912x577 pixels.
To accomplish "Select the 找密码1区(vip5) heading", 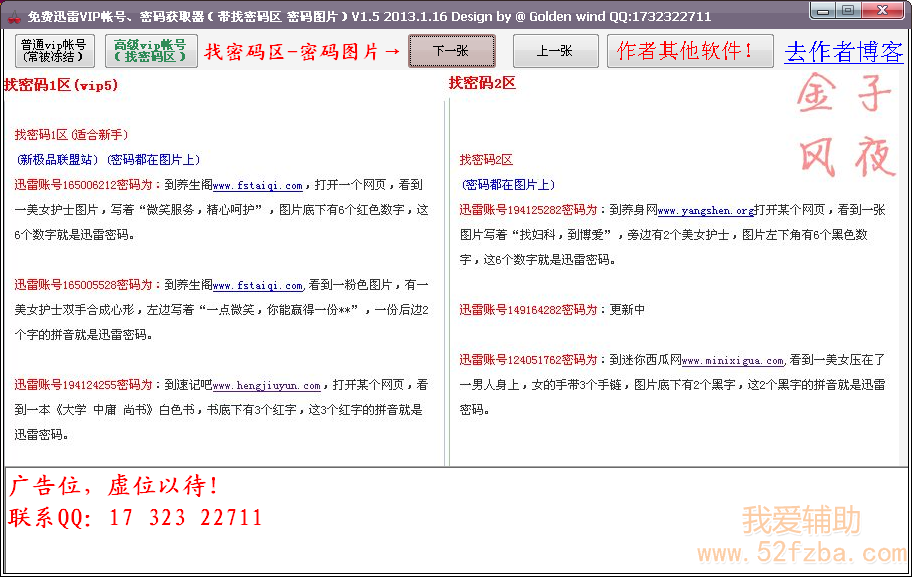I will pyautogui.click(x=60, y=85).
